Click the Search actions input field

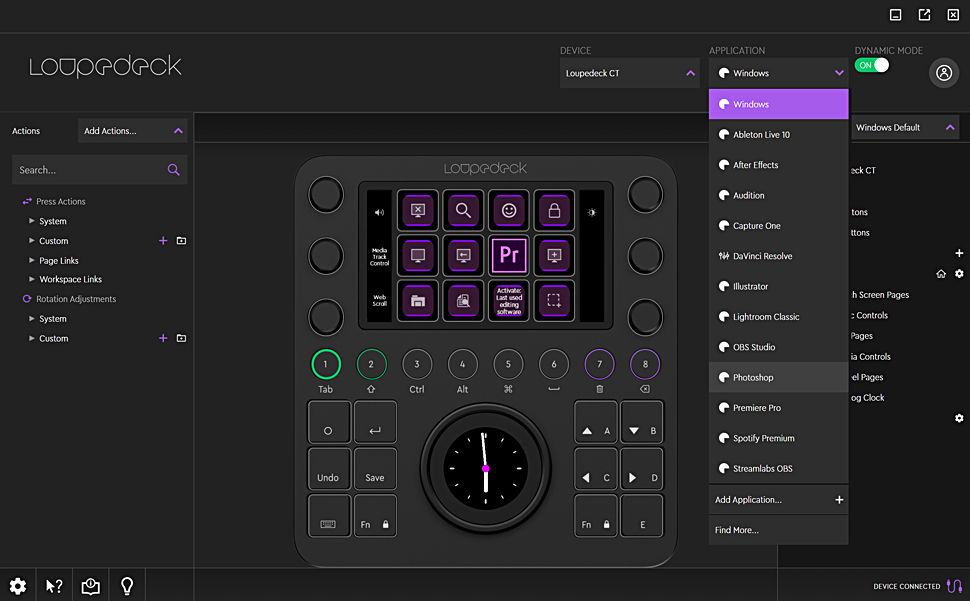click(x=100, y=169)
